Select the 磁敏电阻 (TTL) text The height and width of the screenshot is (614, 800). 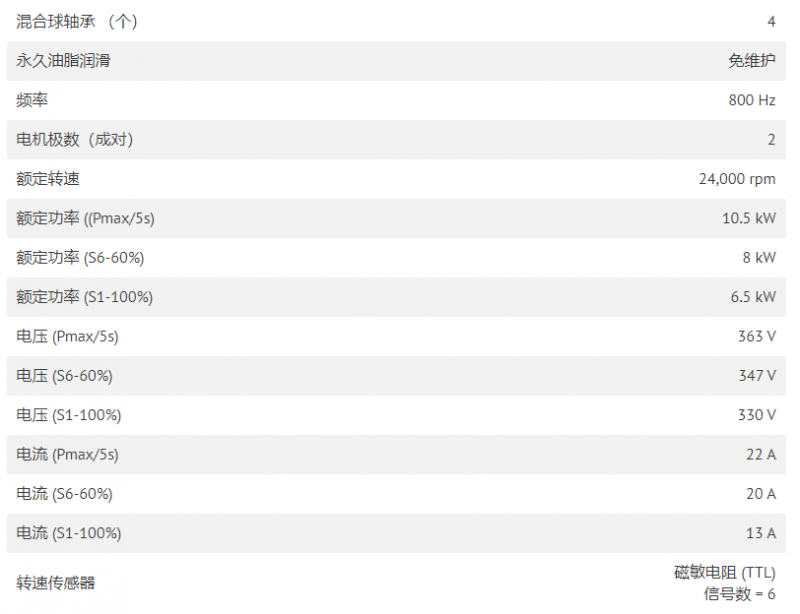(x=724, y=573)
